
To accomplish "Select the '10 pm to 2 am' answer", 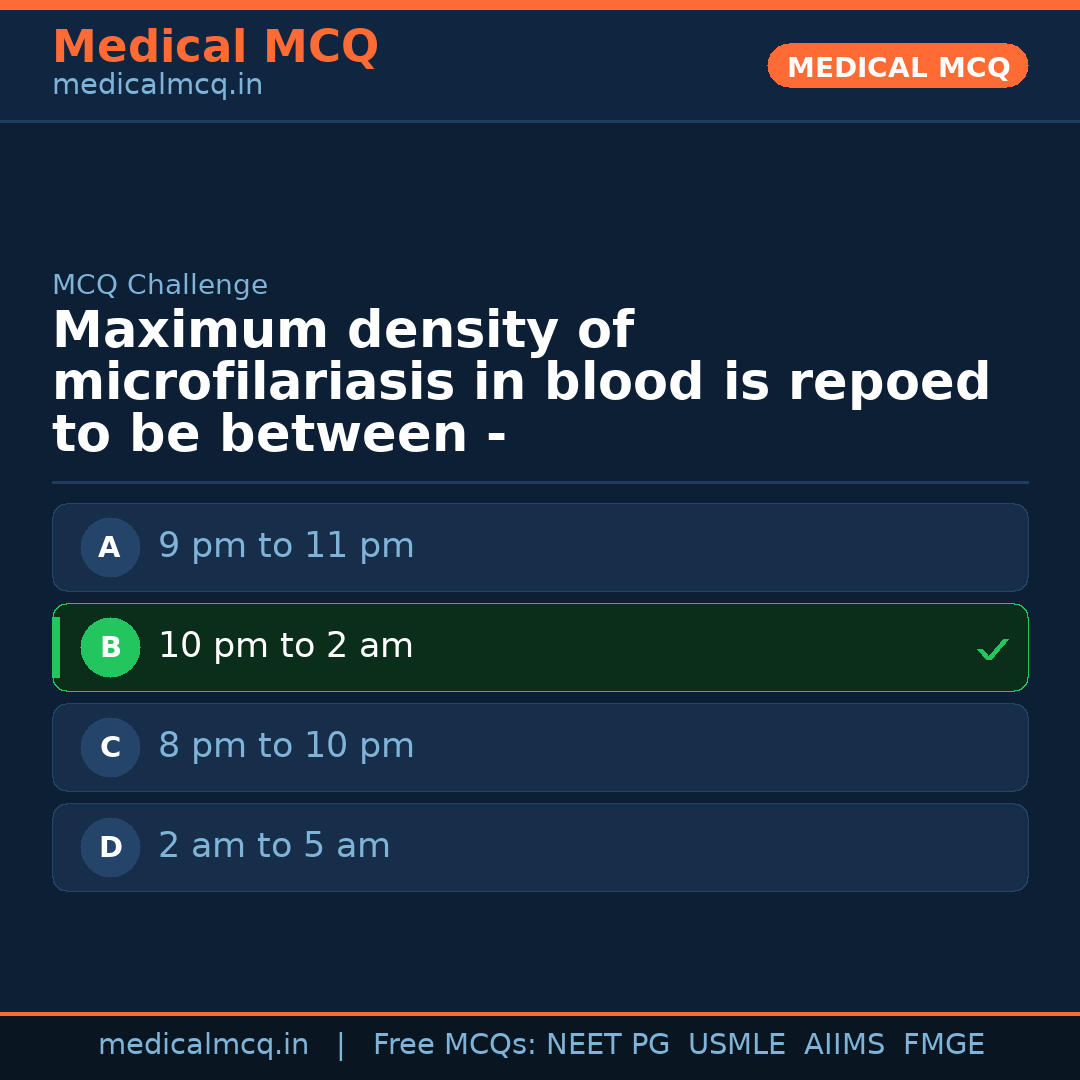I will coord(286,646).
